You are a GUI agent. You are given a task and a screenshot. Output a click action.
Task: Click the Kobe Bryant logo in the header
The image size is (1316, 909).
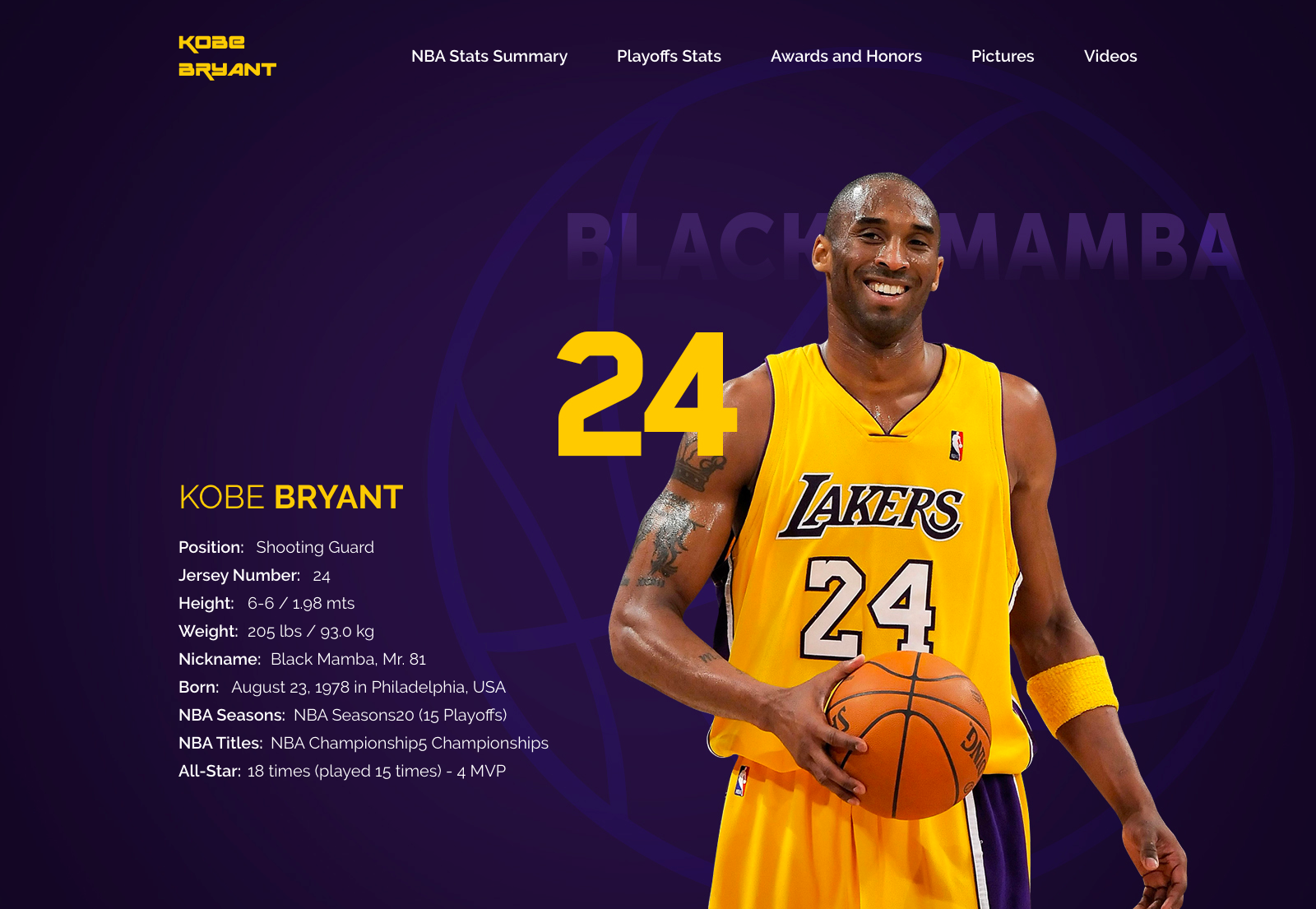pos(227,57)
